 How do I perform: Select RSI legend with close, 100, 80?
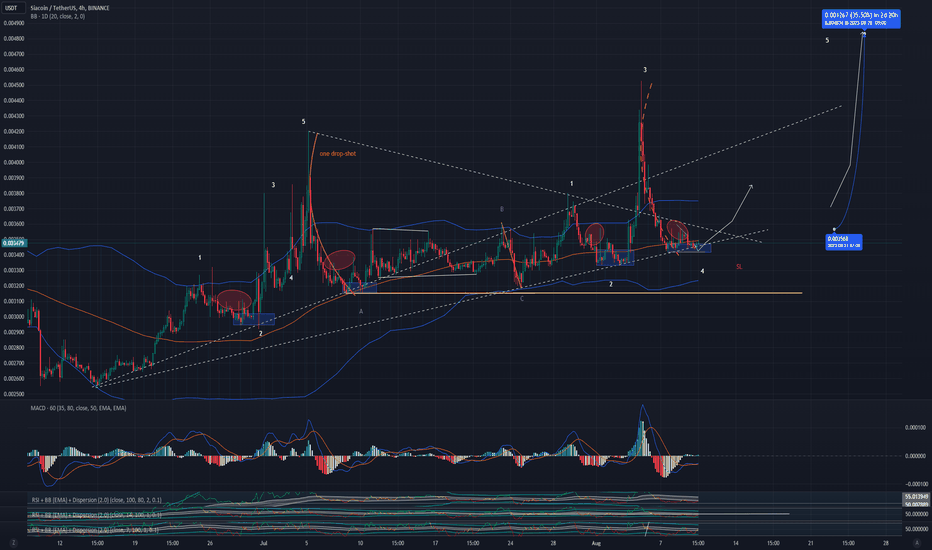[x=96, y=500]
